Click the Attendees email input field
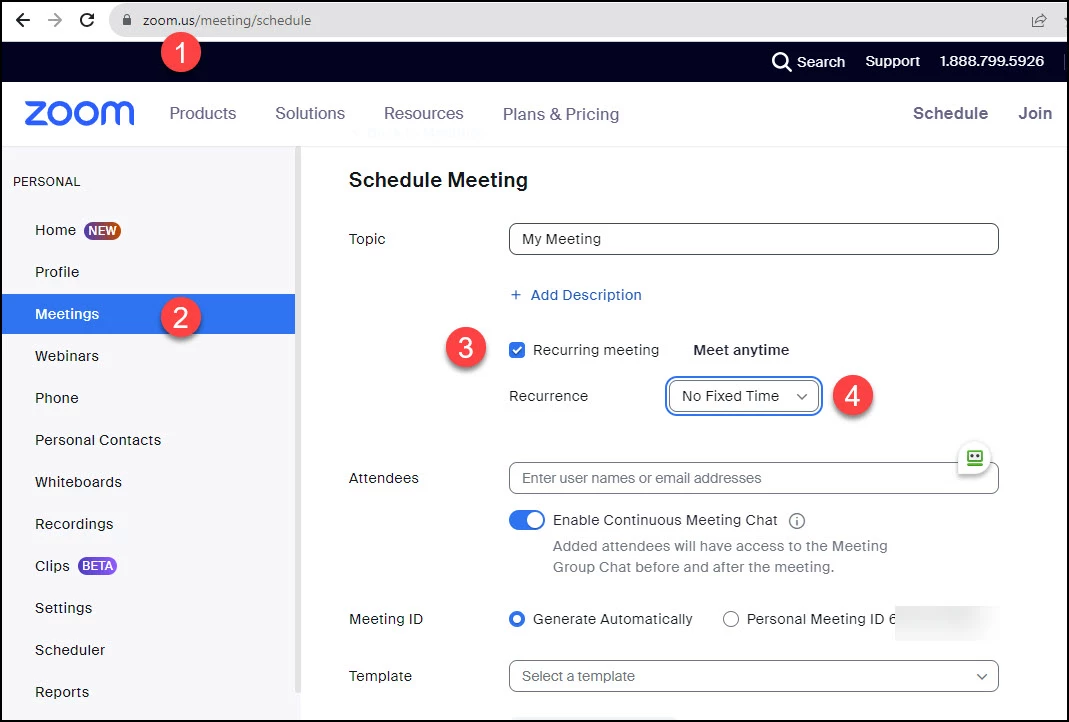Image resolution: width=1069 pixels, height=722 pixels. (753, 478)
